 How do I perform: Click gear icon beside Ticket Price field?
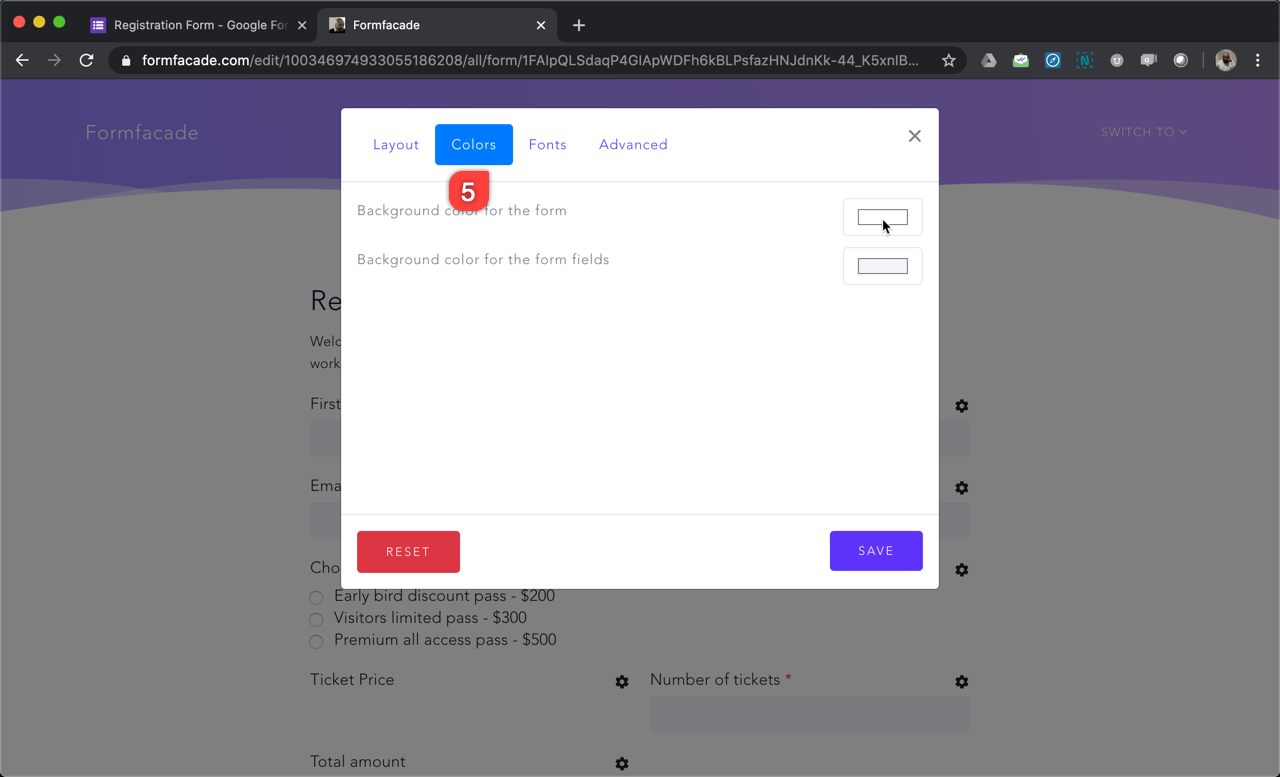(622, 682)
